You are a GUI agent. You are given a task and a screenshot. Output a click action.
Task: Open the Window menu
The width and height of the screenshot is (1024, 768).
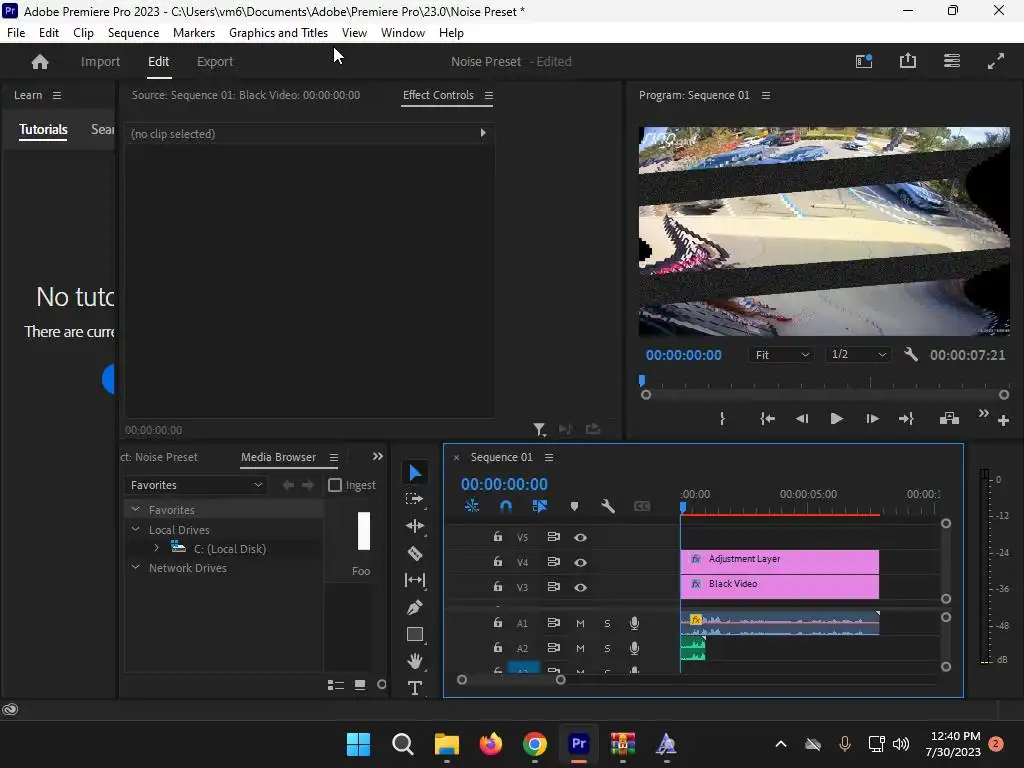click(403, 33)
